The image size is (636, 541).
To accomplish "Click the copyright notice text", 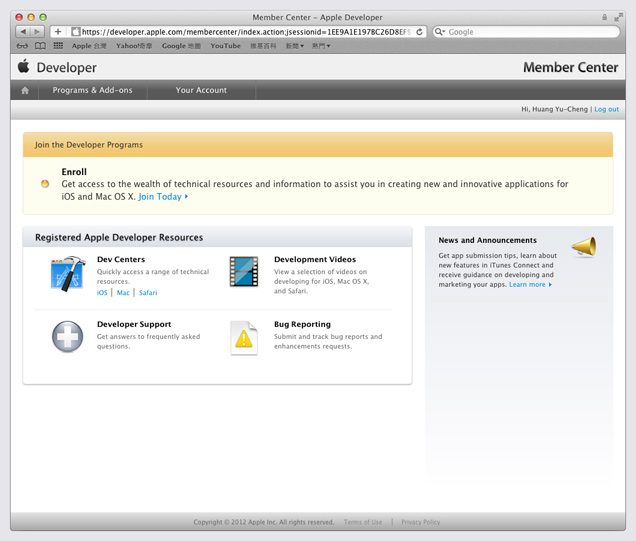I will click(x=264, y=522).
